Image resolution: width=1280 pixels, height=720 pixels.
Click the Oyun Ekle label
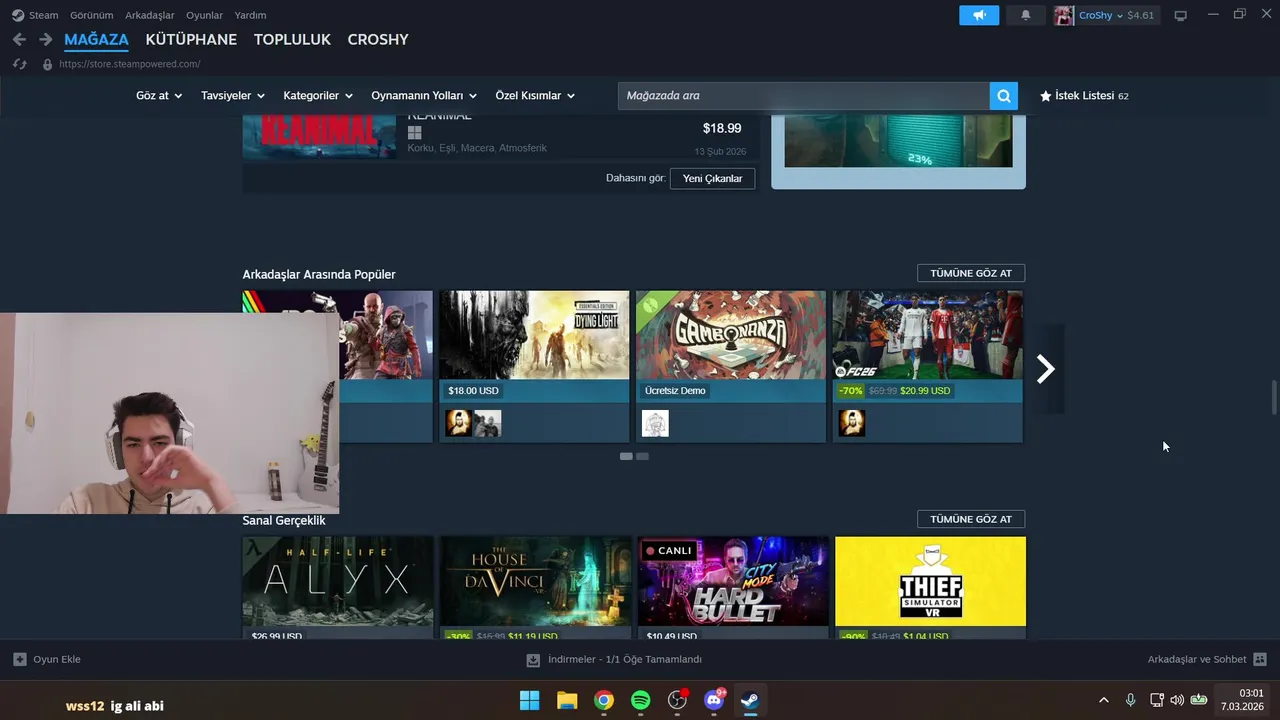(57, 659)
